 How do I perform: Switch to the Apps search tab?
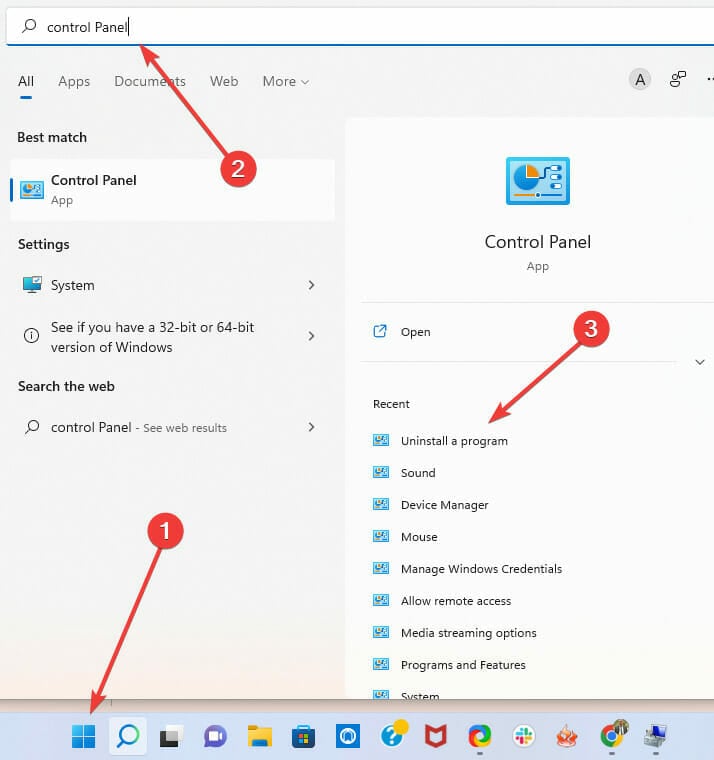coord(74,81)
